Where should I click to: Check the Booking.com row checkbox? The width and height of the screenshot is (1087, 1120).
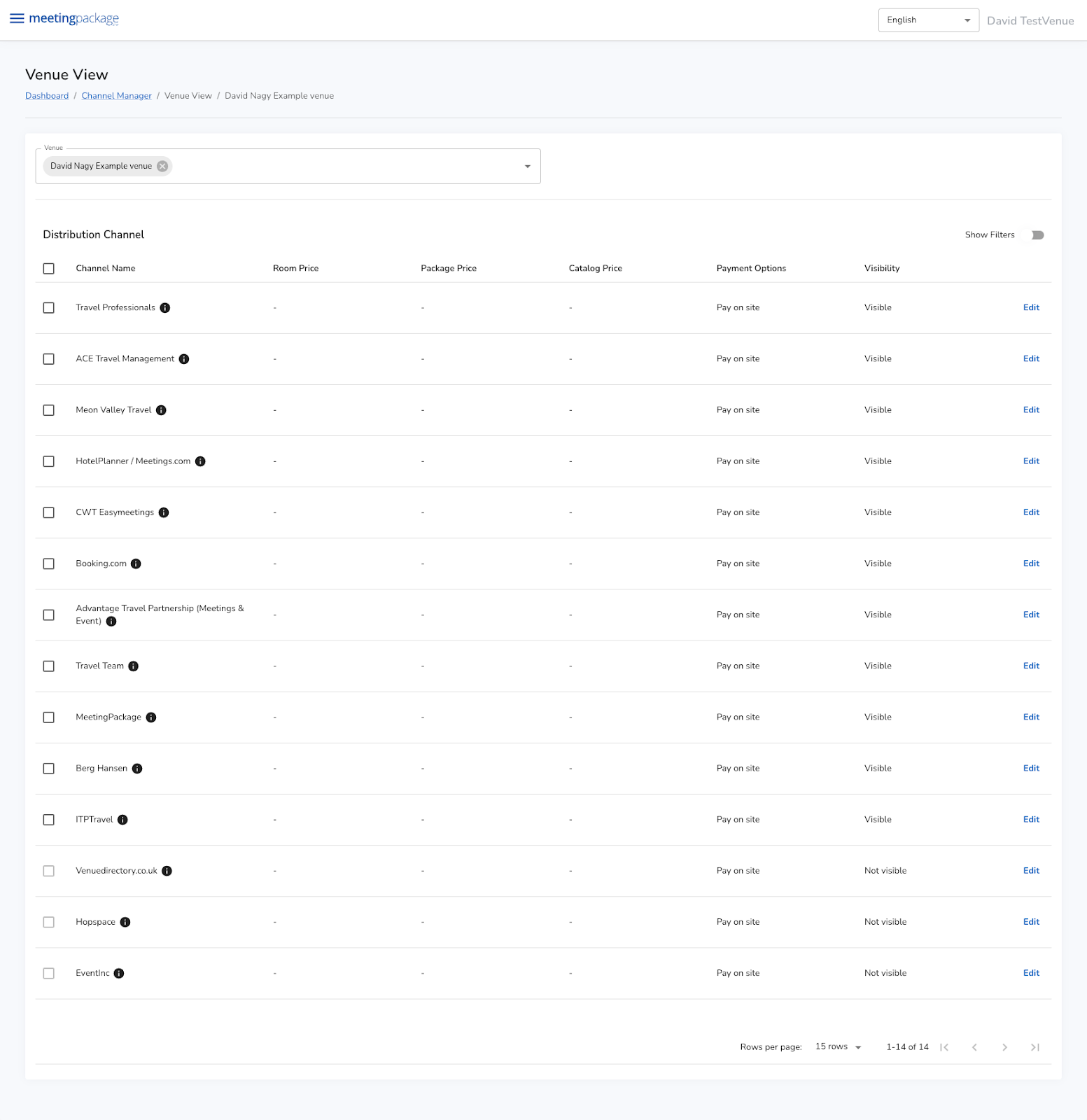coord(49,563)
